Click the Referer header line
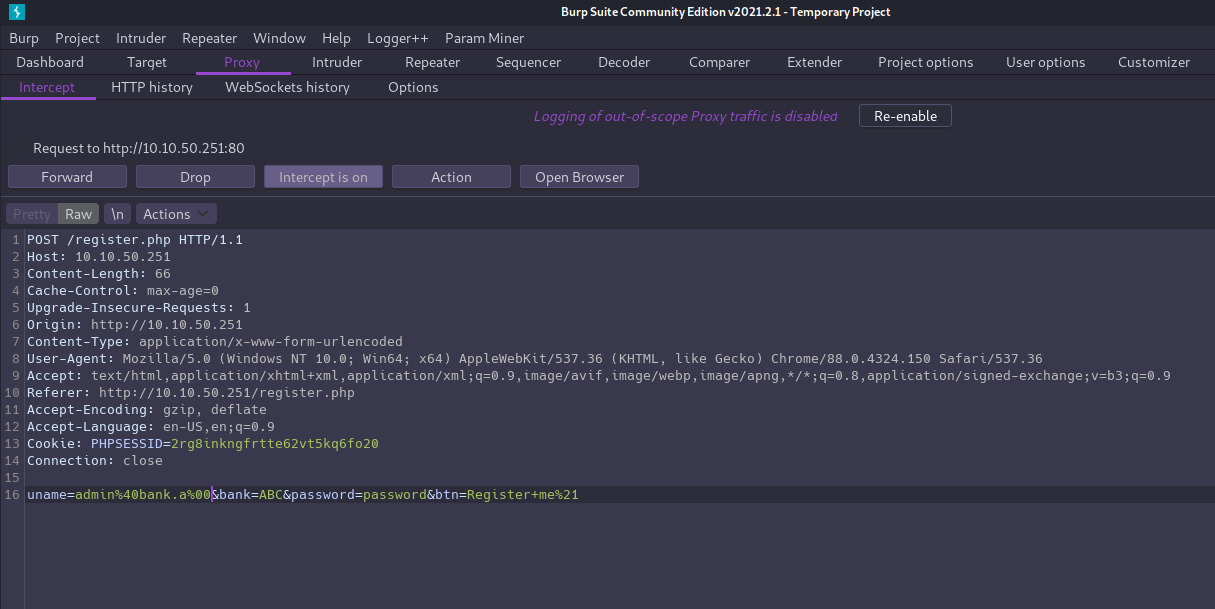 (191, 393)
